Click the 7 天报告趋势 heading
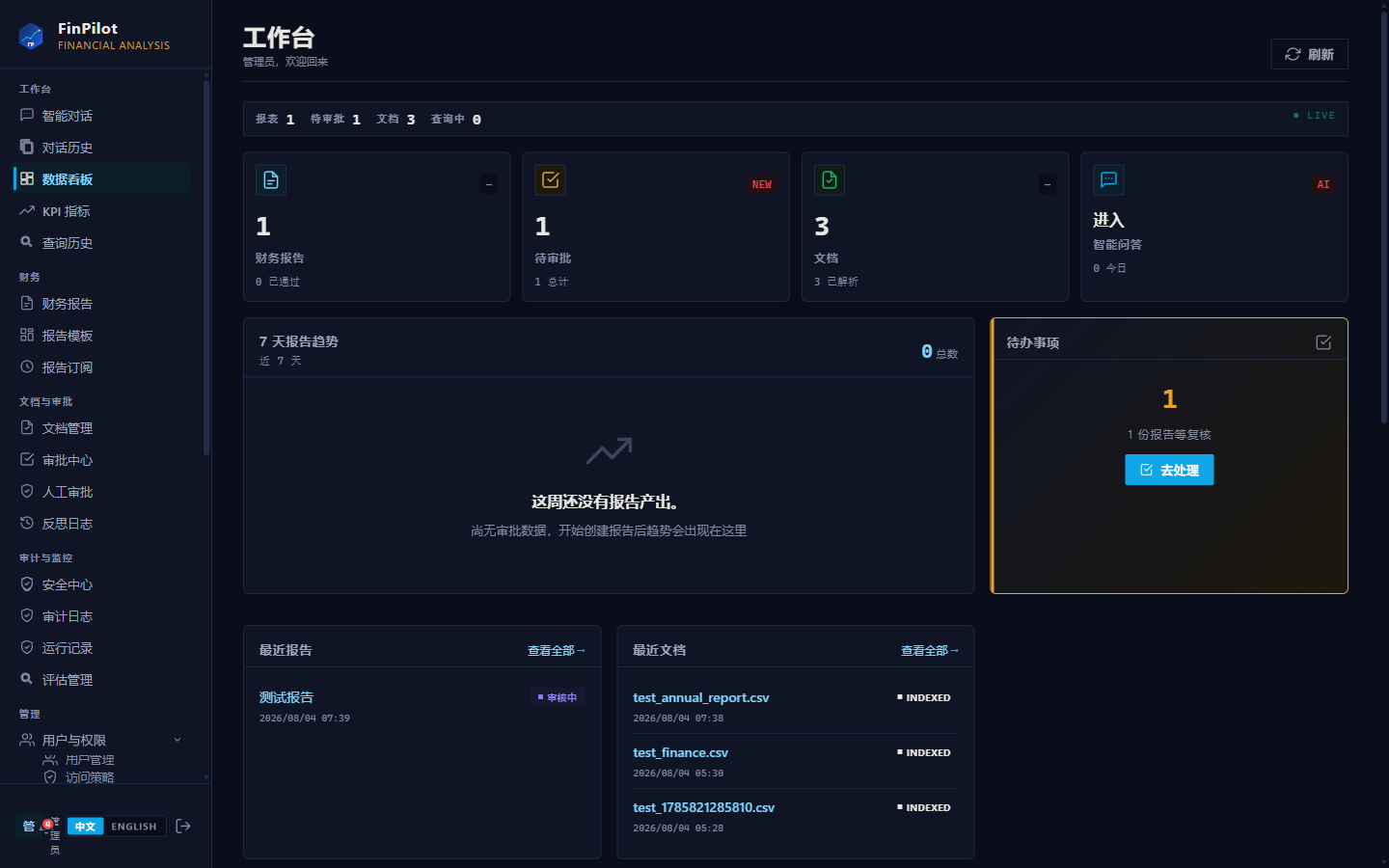The height and width of the screenshot is (868, 1389). 299,341
